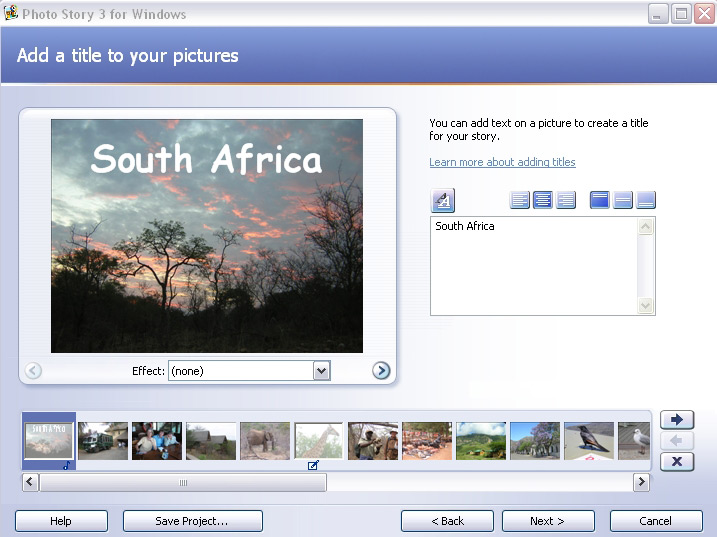Go to next picture arrow in preview
Screen dimensions: 717x537
pyautogui.click(x=381, y=371)
